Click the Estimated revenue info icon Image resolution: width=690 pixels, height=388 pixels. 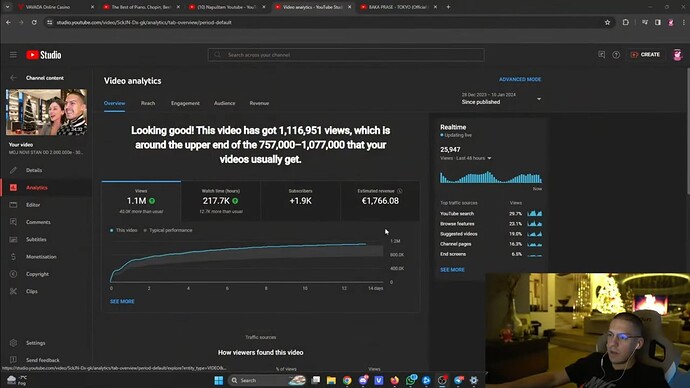pyautogui.click(x=400, y=191)
